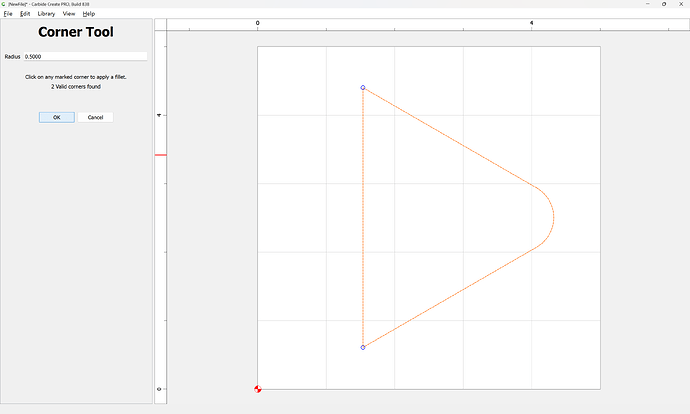The width and height of the screenshot is (690, 414).
Task: Click the 0 mark on the horizontal ruler
Action: pyautogui.click(x=258, y=22)
